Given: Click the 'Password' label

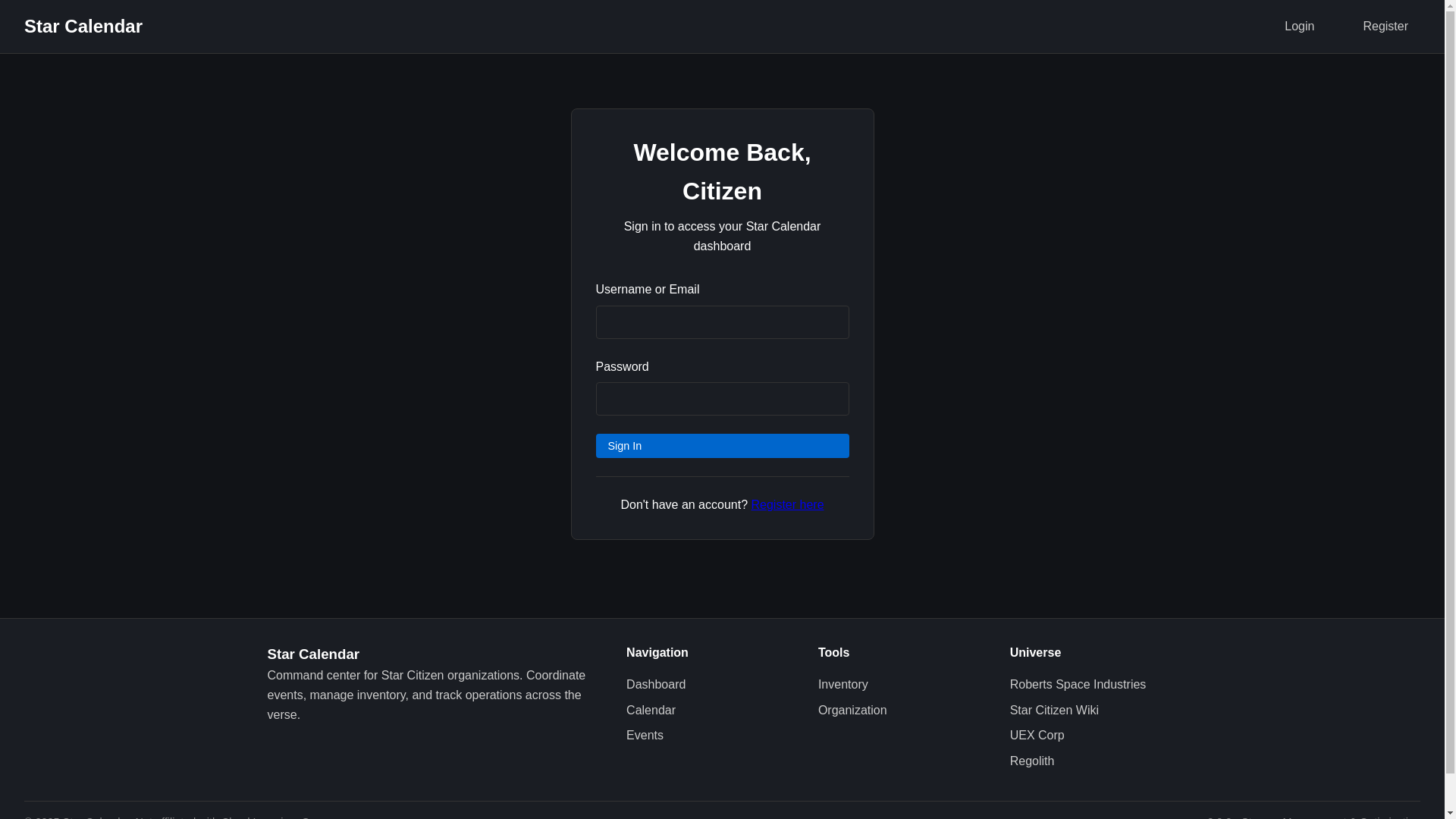Looking at the screenshot, I should [622, 367].
